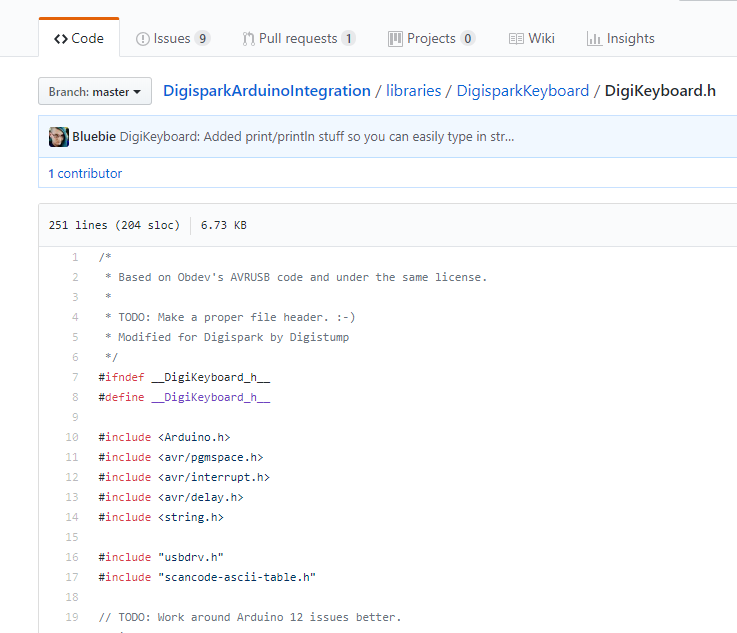
Task: Select line number 11
Action: coord(72,457)
